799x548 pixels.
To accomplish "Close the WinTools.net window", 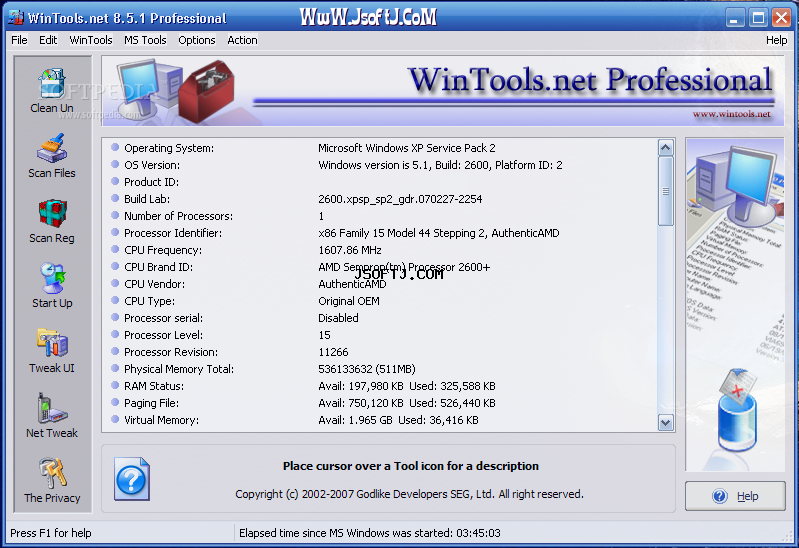I will coord(781,18).
